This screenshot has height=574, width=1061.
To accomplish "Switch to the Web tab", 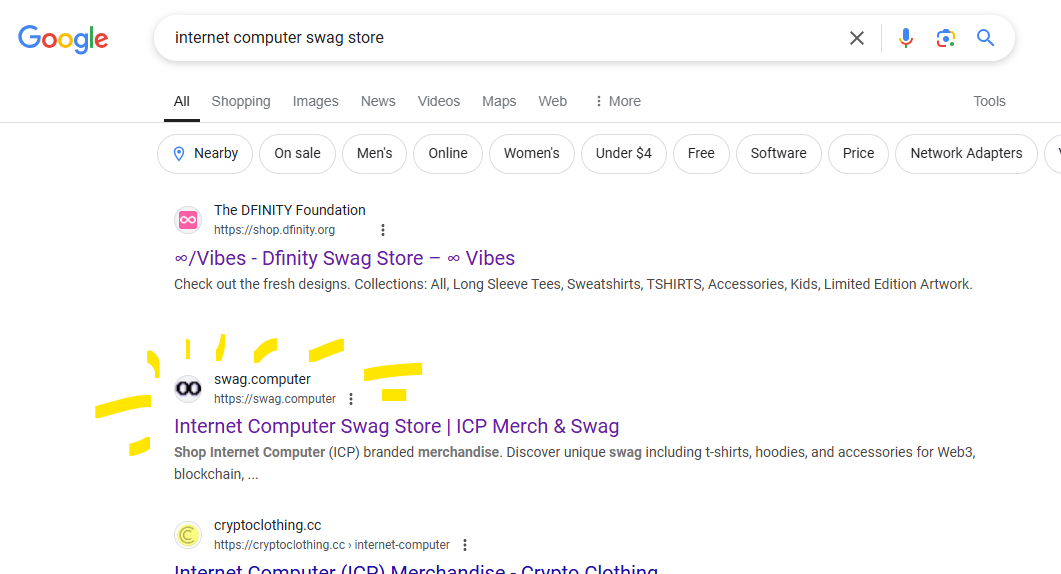I will pyautogui.click(x=552, y=102).
